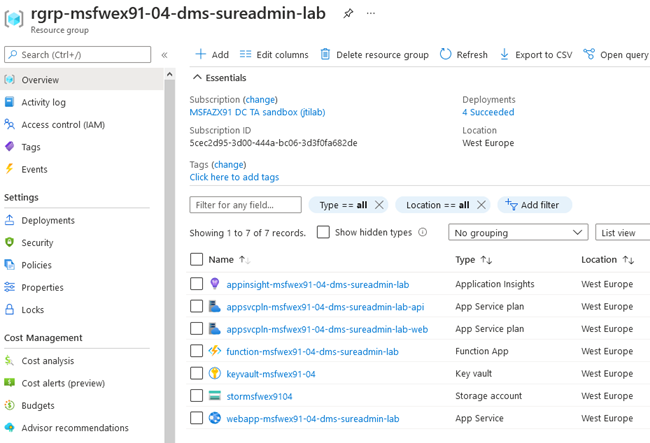Click the Export to CSV download icon
Viewport: 650px width, 443px height.
click(x=504, y=54)
